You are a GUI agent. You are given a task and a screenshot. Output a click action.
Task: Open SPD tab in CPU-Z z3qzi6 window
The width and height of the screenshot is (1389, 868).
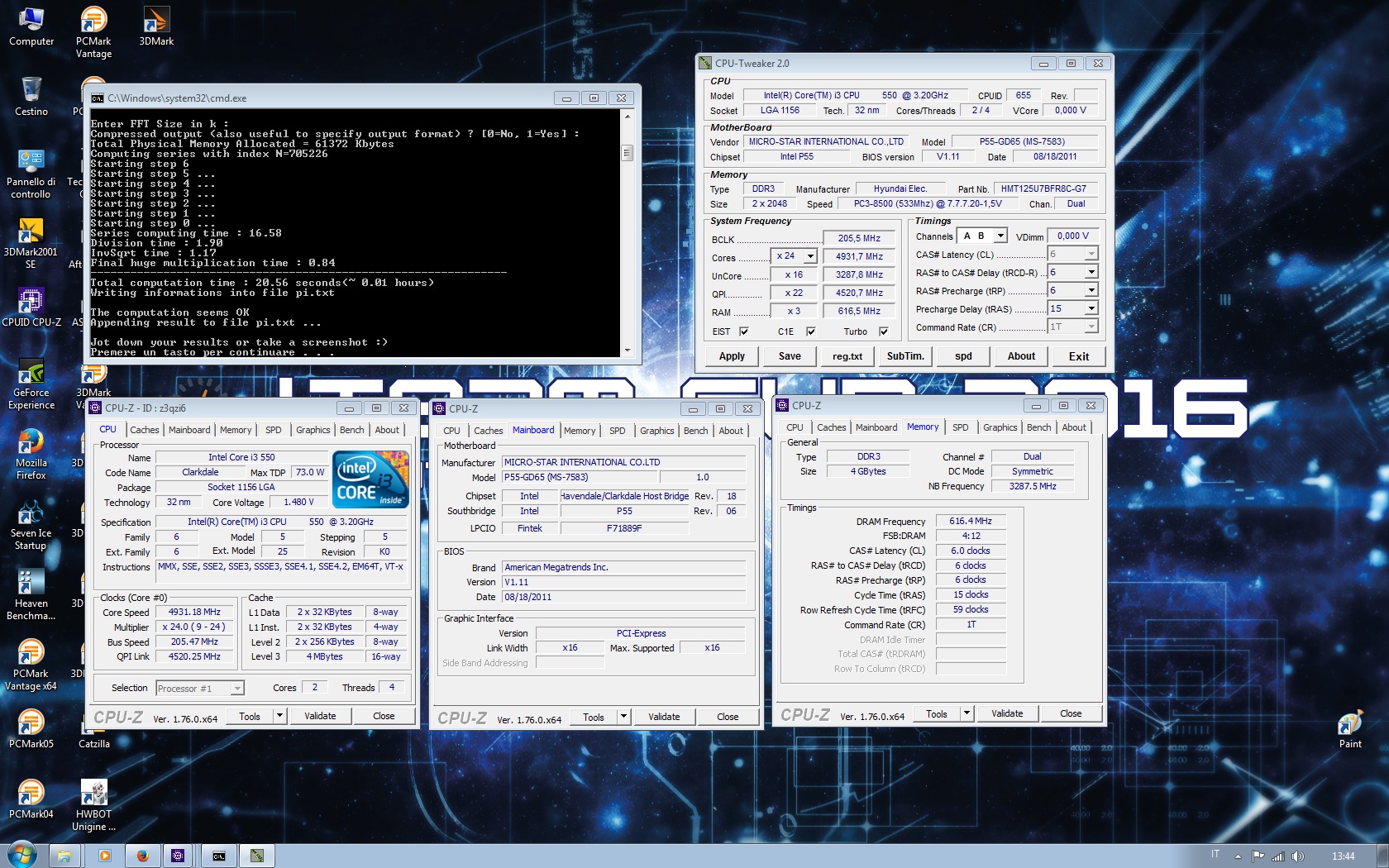[x=273, y=430]
